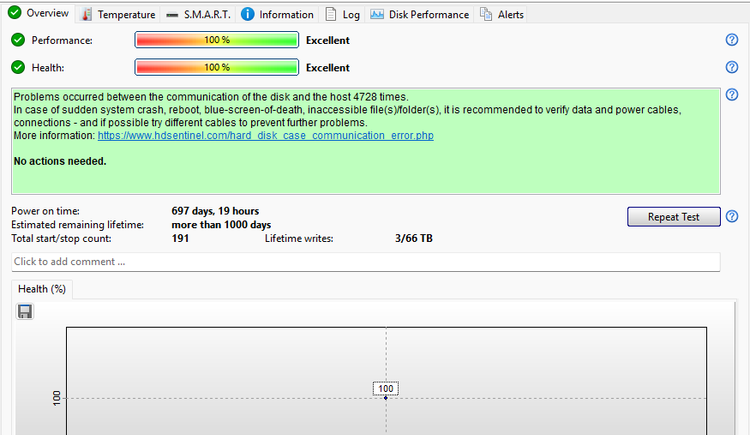Click the "No actions needed." text
The image size is (750, 435).
pos(60,161)
